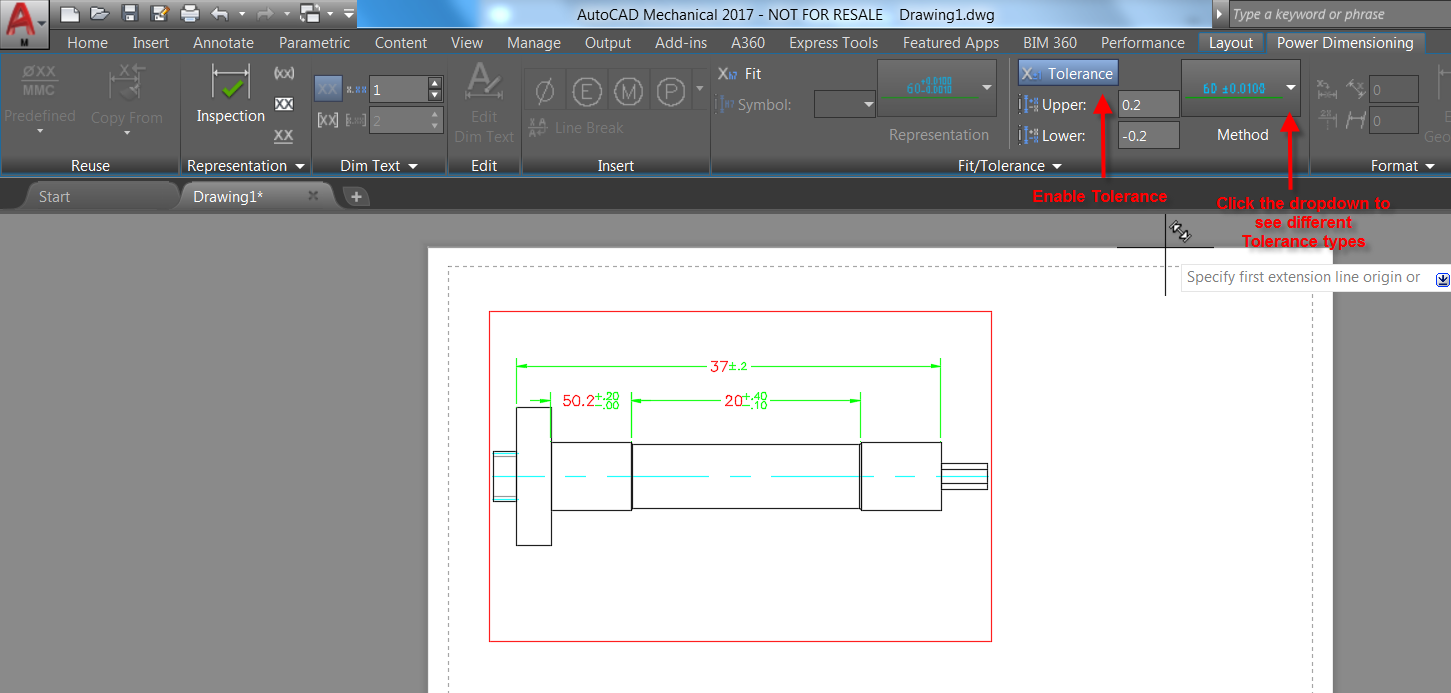Click the Open folder icon
The width and height of the screenshot is (1451, 693).
pos(99,14)
